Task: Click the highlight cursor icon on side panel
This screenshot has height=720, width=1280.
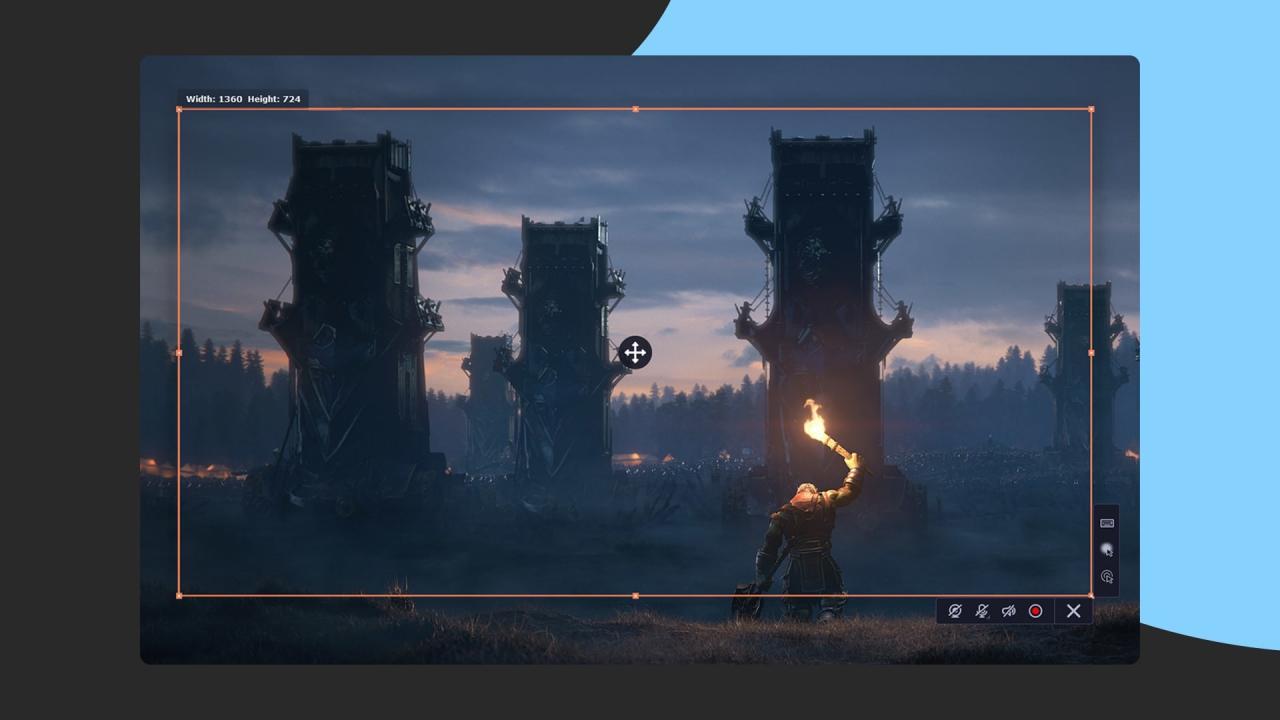Action: 1106,549
